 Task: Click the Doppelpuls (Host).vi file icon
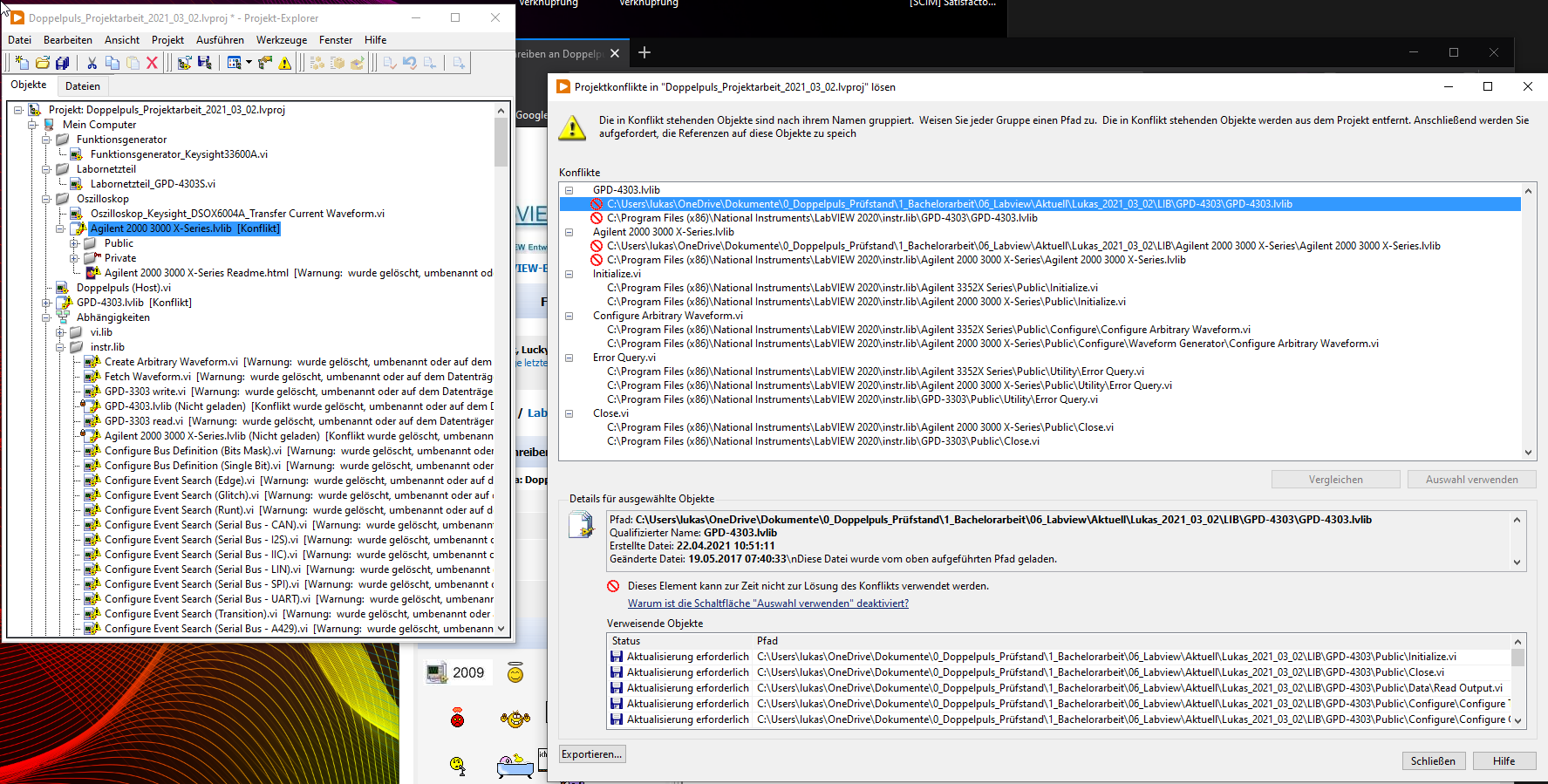pyautogui.click(x=63, y=288)
